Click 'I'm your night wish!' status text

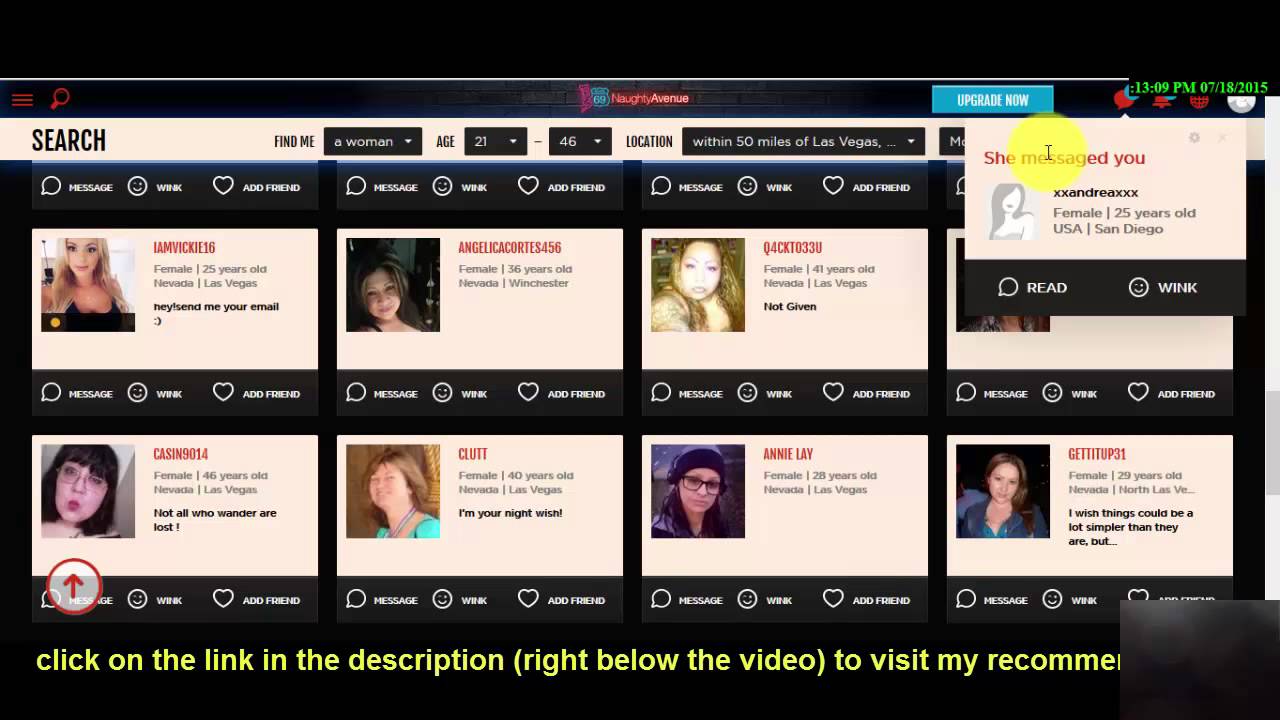tap(510, 513)
